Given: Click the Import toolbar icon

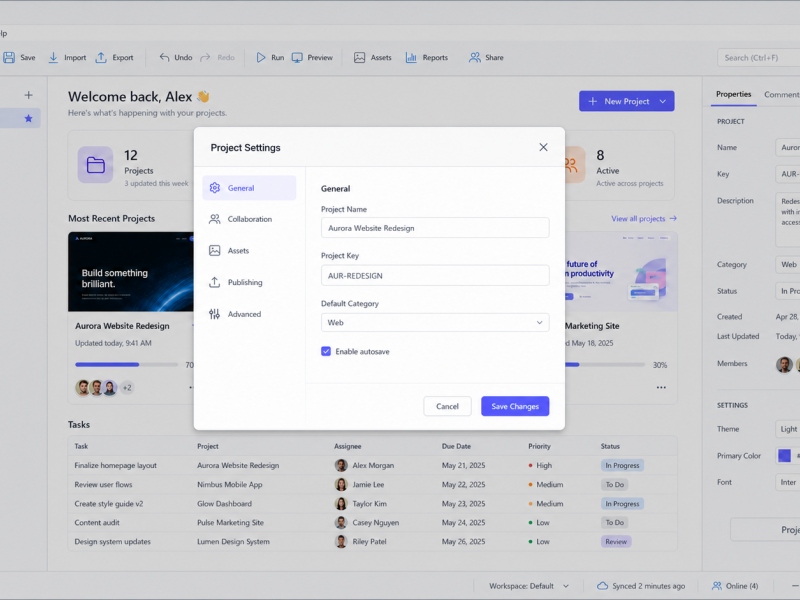Looking at the screenshot, I should click(x=53, y=58).
